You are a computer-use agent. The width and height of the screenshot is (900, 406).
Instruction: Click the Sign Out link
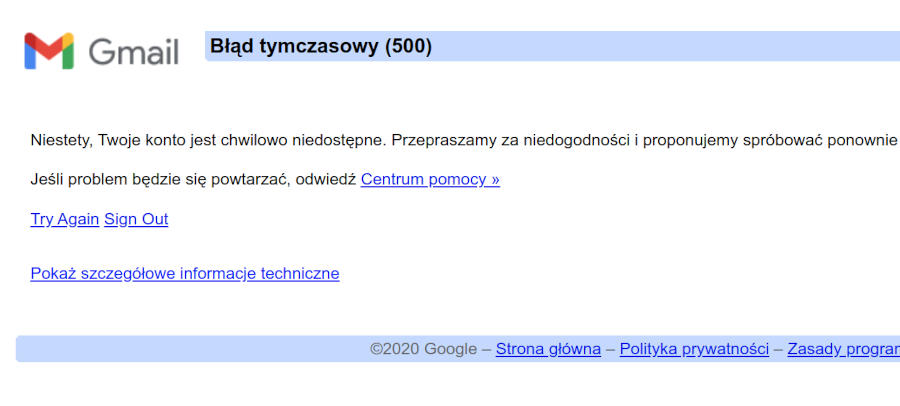tap(136, 219)
